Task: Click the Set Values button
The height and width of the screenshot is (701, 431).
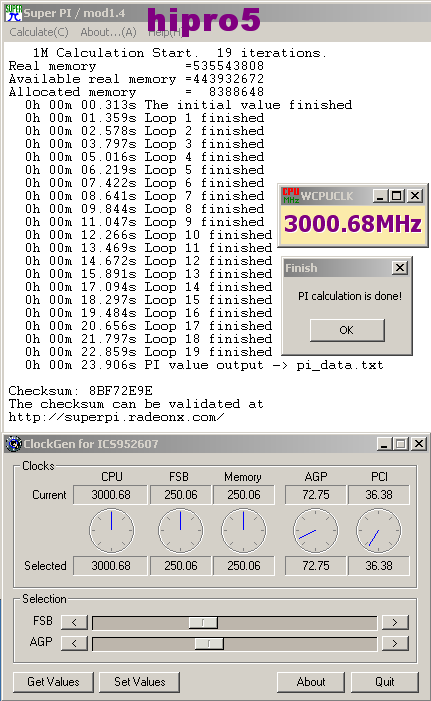Action: pos(139,682)
